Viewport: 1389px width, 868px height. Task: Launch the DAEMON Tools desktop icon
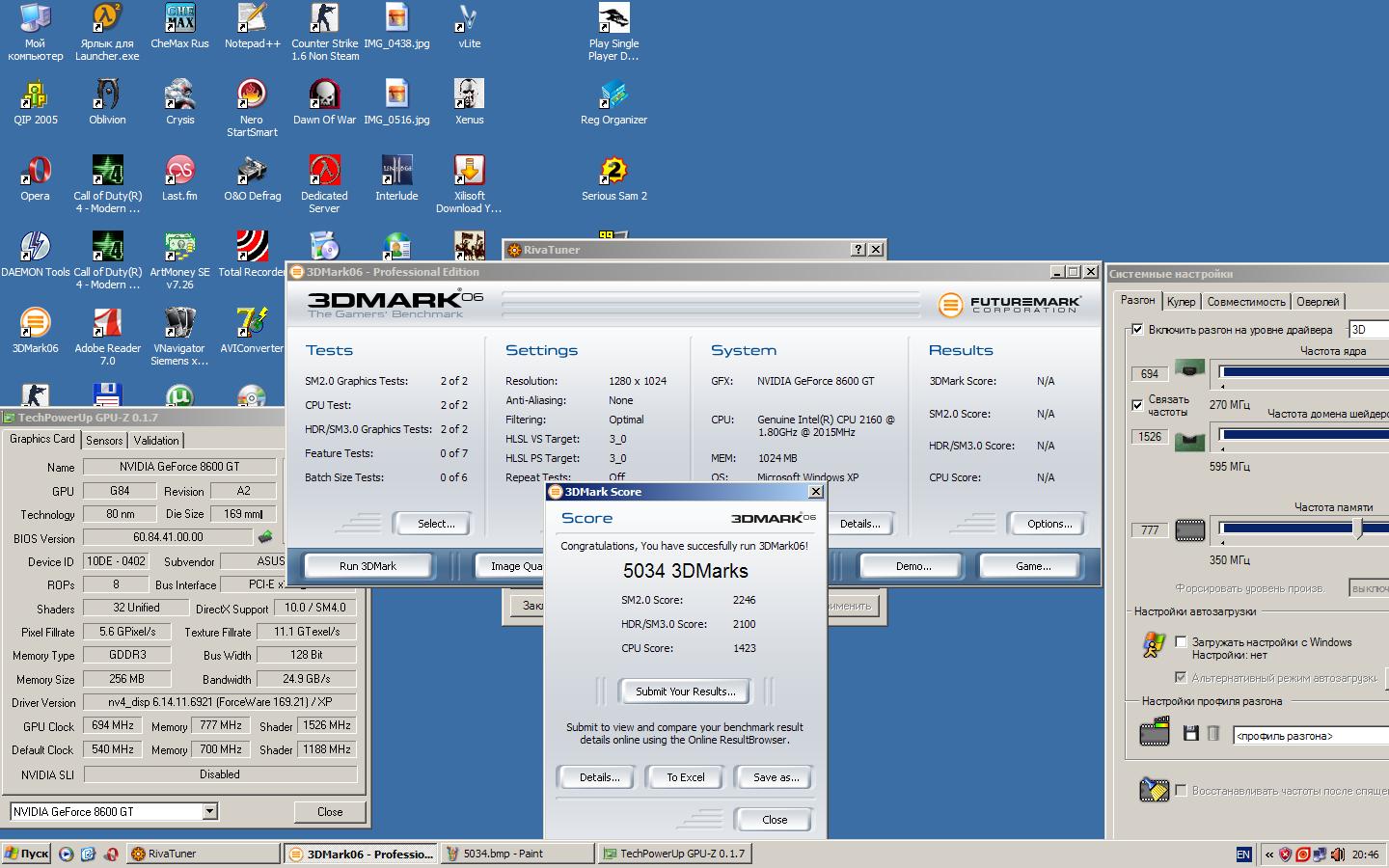35,254
